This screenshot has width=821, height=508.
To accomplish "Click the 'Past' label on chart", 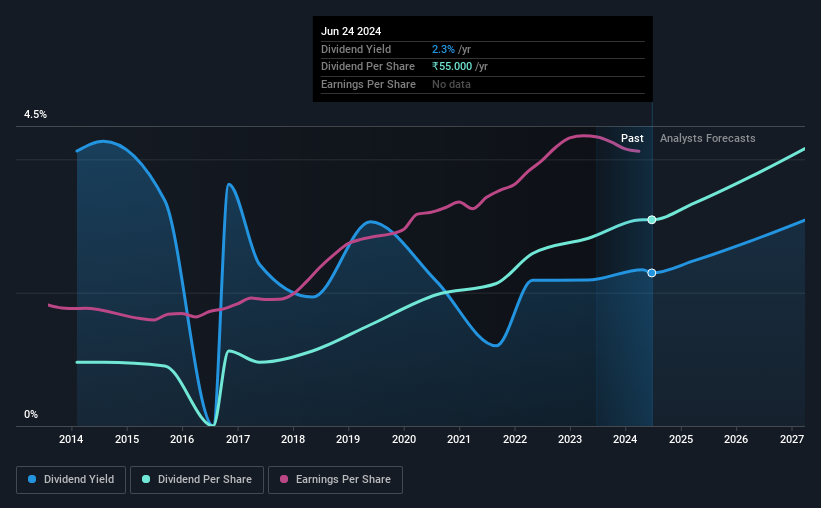I will pos(632,138).
